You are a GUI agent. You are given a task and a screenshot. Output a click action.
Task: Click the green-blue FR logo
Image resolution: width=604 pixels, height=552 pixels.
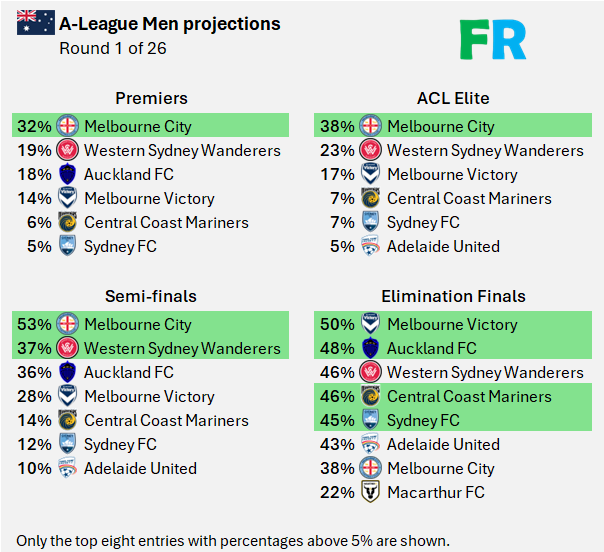tap(493, 38)
